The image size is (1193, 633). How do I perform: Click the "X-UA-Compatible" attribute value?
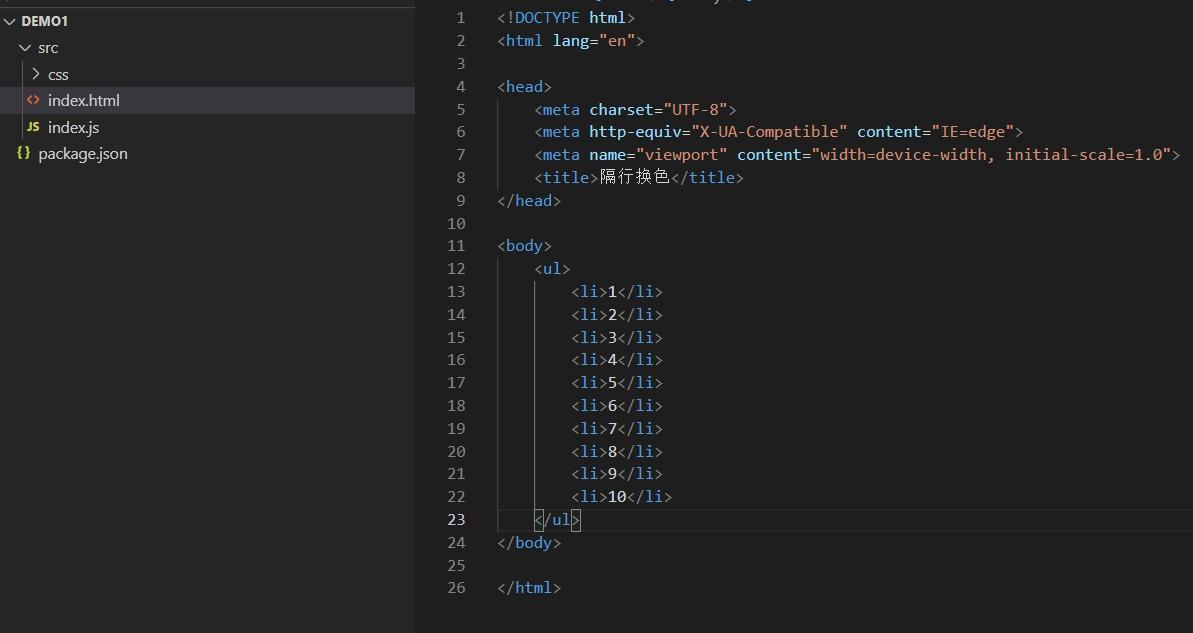[x=768, y=132]
